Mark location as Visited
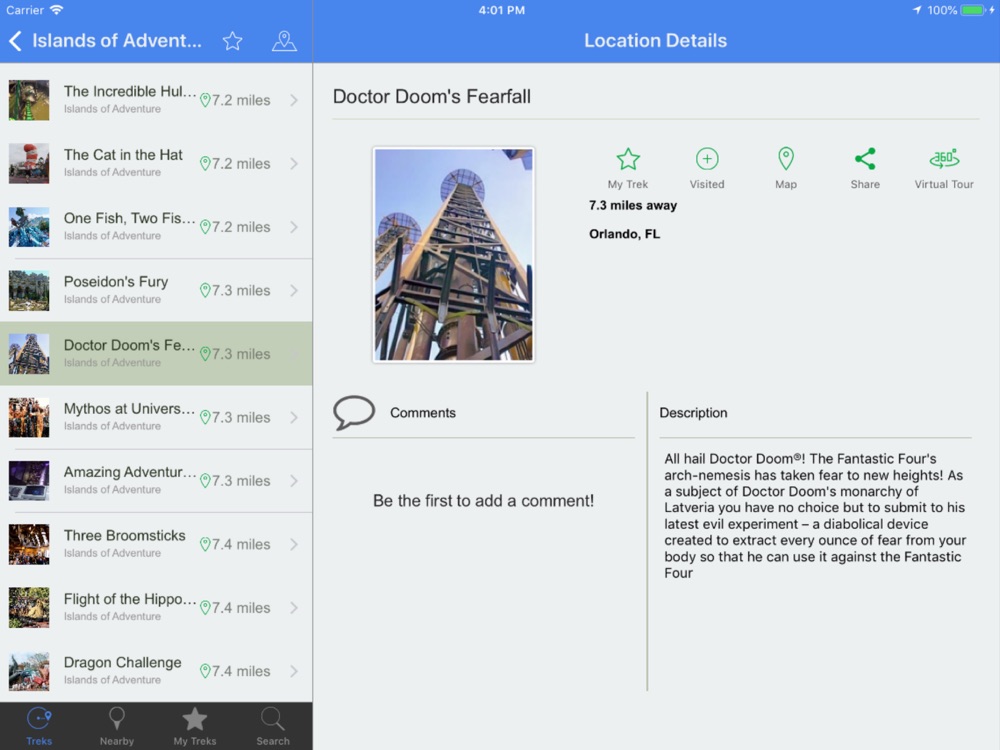The image size is (1000, 750). pyautogui.click(x=707, y=168)
